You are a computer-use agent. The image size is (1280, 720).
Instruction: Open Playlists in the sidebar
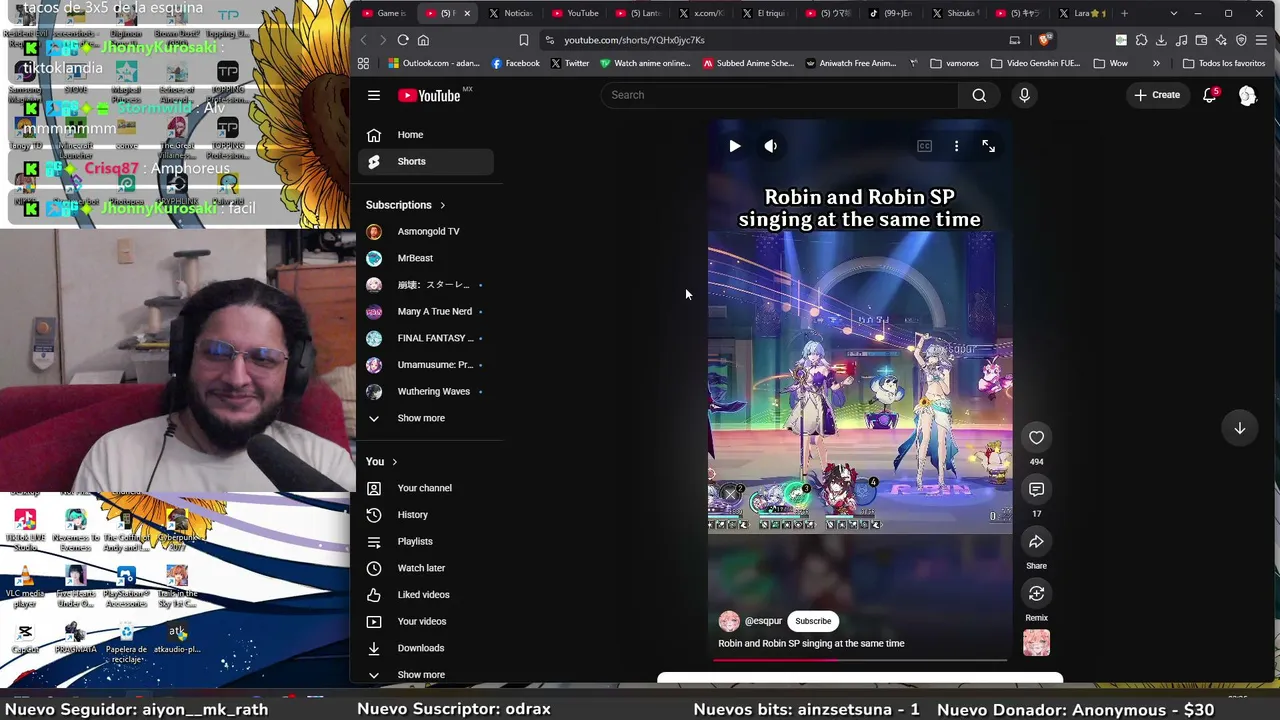pyautogui.click(x=426, y=542)
